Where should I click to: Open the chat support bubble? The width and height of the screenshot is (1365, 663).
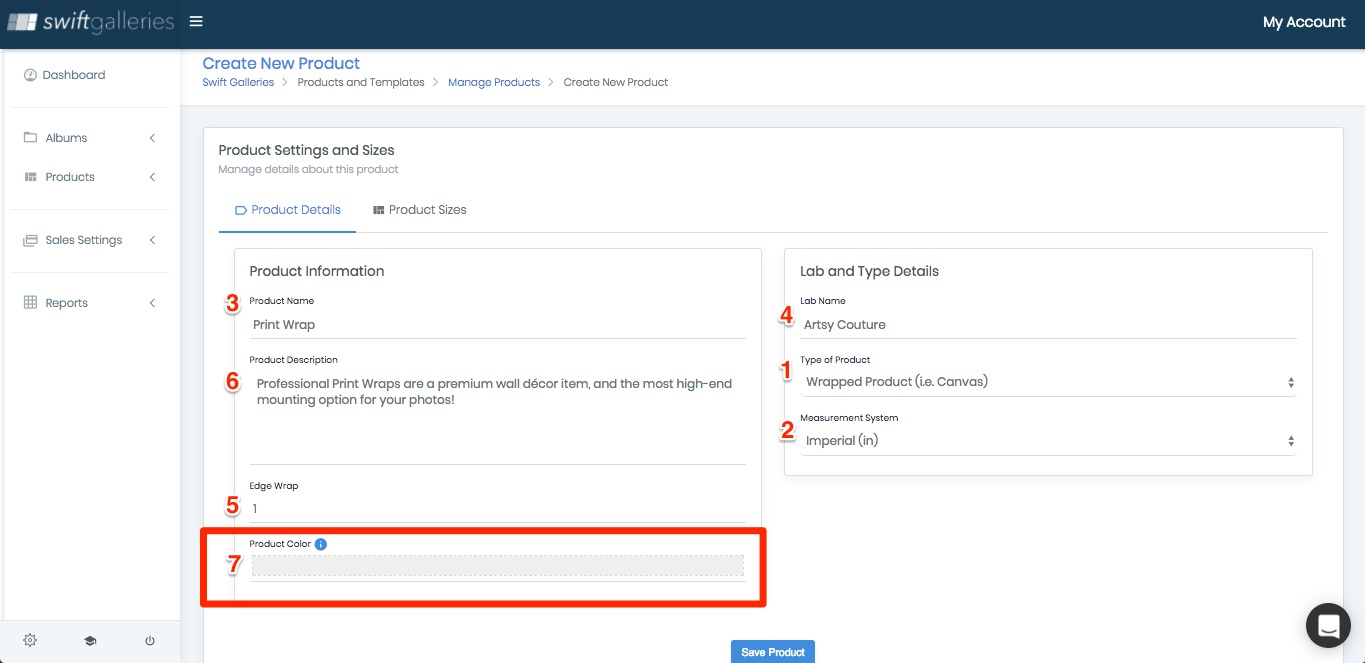pos(1328,626)
